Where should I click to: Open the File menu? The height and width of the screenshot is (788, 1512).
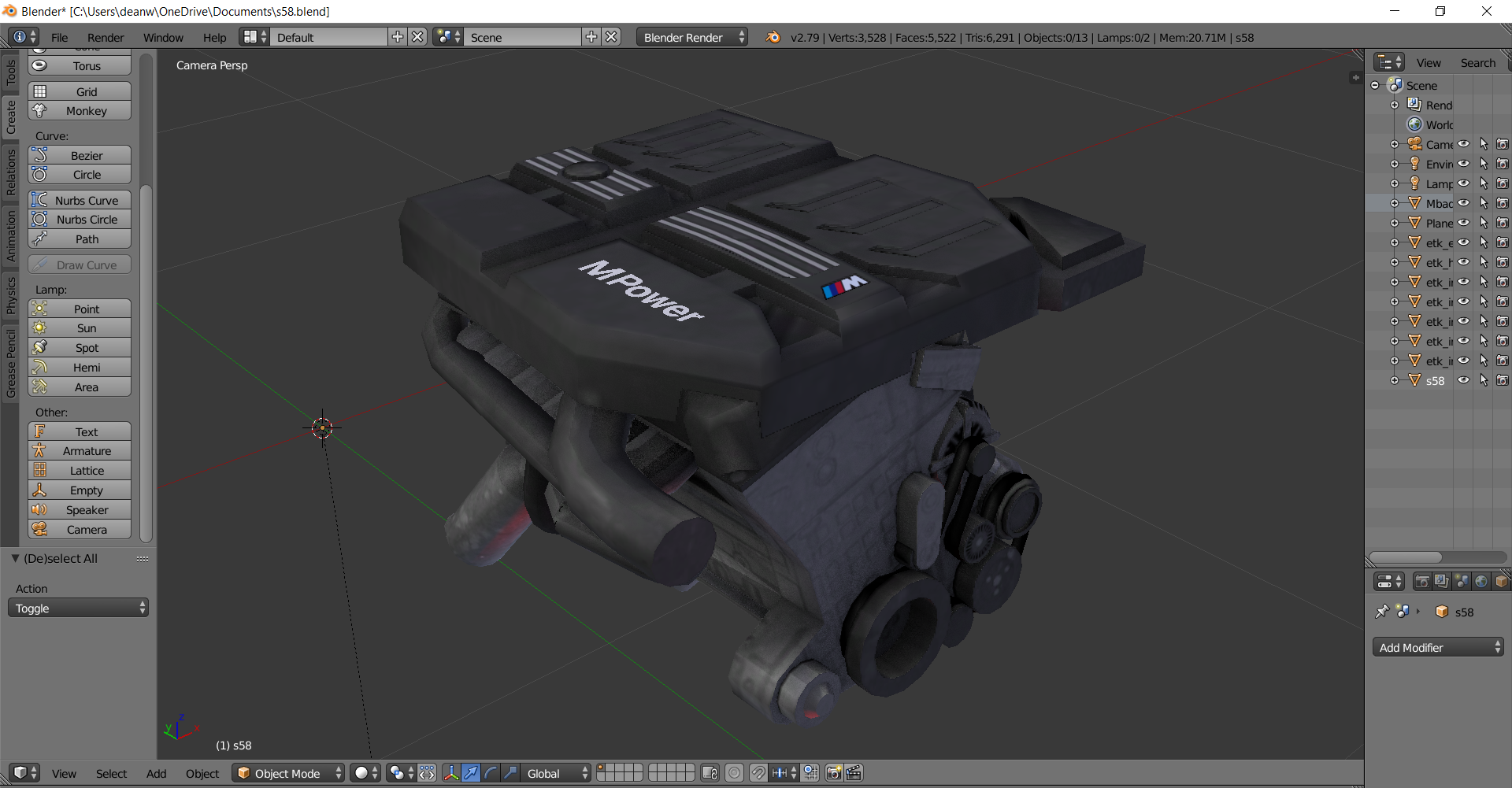pos(59,37)
